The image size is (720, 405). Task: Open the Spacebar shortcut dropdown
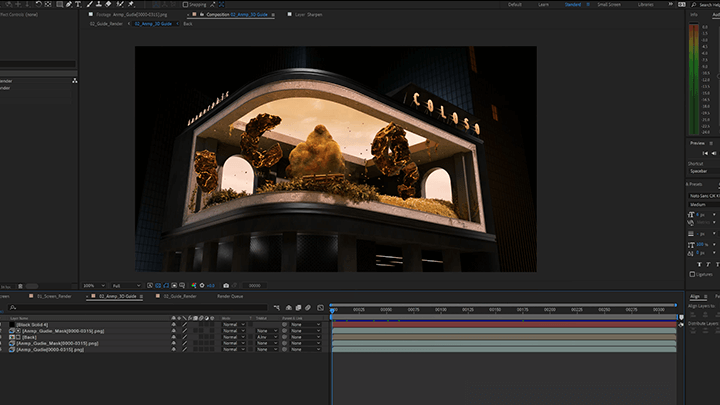703,171
